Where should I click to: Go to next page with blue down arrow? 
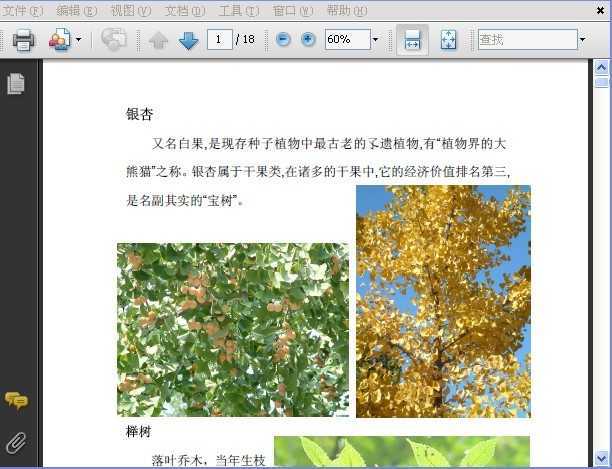pyautogui.click(x=189, y=41)
